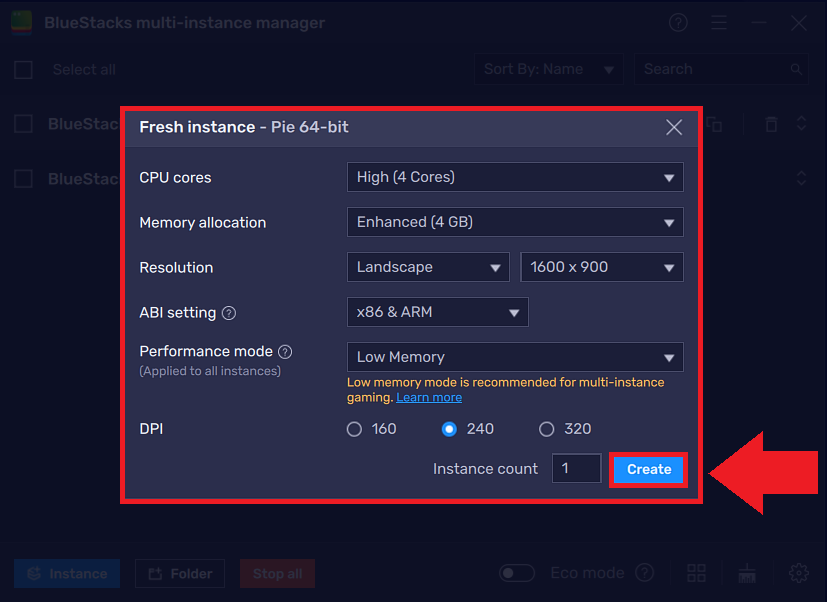Screen dimensions: 827x602
Task: Close the multi-instance manager window
Action: (799, 23)
